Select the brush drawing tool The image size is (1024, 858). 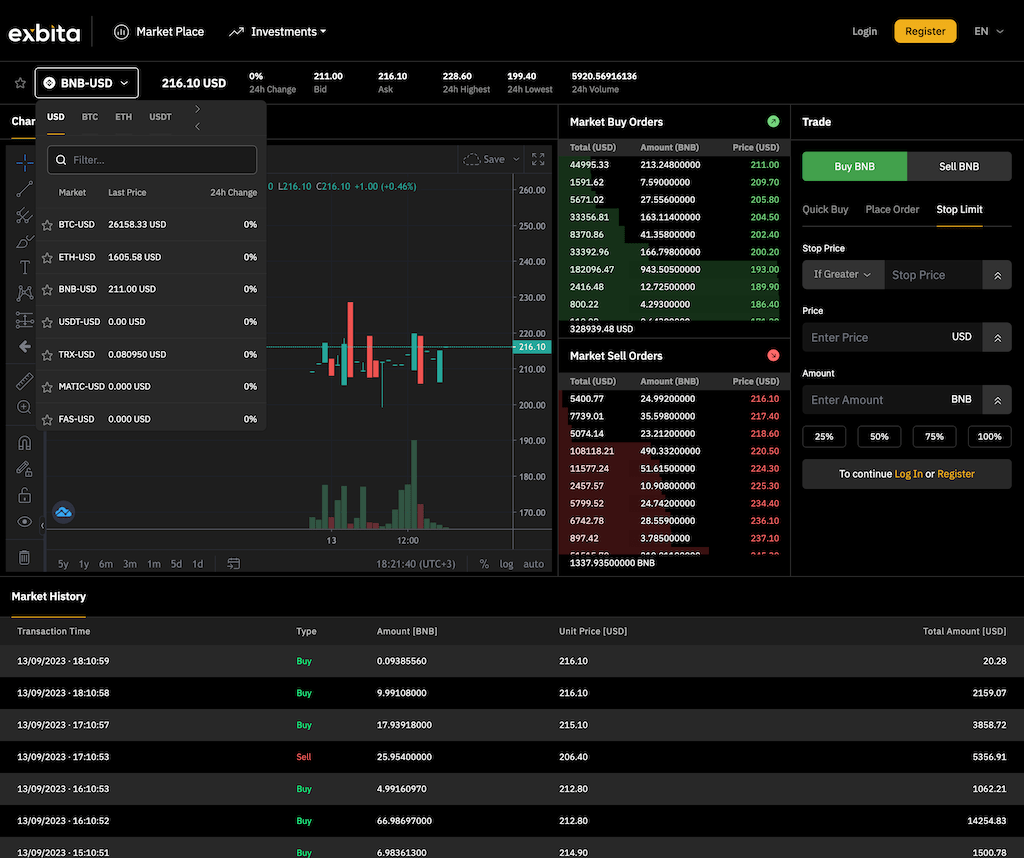point(24,242)
